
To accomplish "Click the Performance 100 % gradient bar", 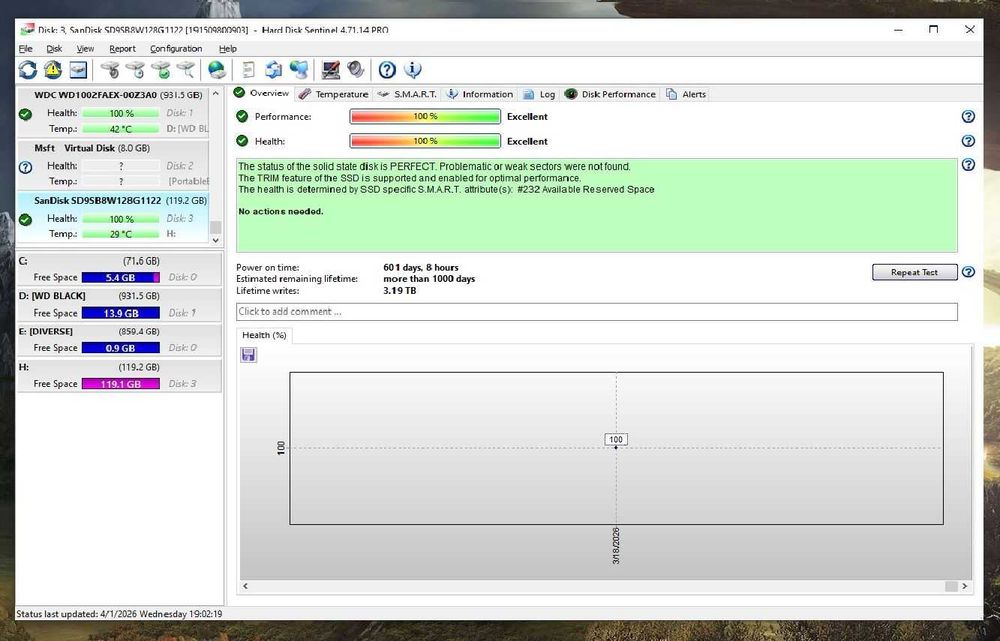I will pyautogui.click(x=425, y=116).
